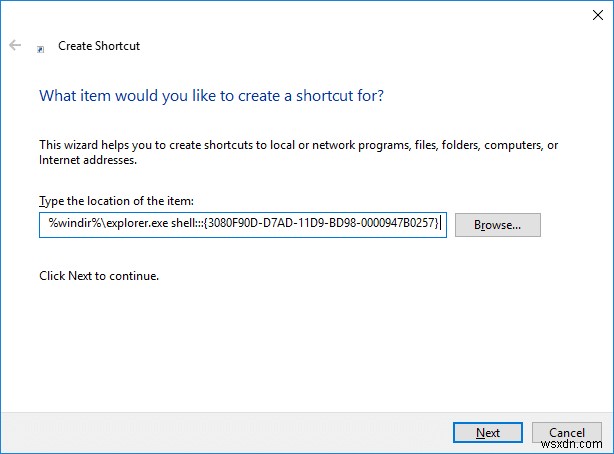This screenshot has width=614, height=454.
Task: Click the blank area left of the Next button
Action: point(250,432)
